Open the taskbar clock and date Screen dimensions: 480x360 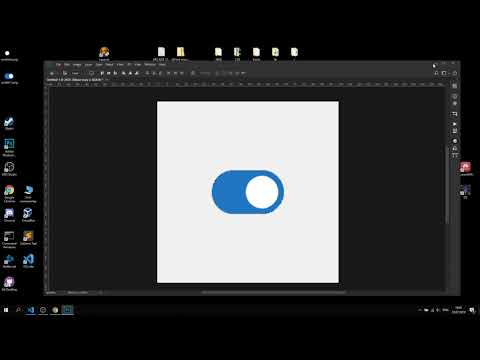point(459,310)
